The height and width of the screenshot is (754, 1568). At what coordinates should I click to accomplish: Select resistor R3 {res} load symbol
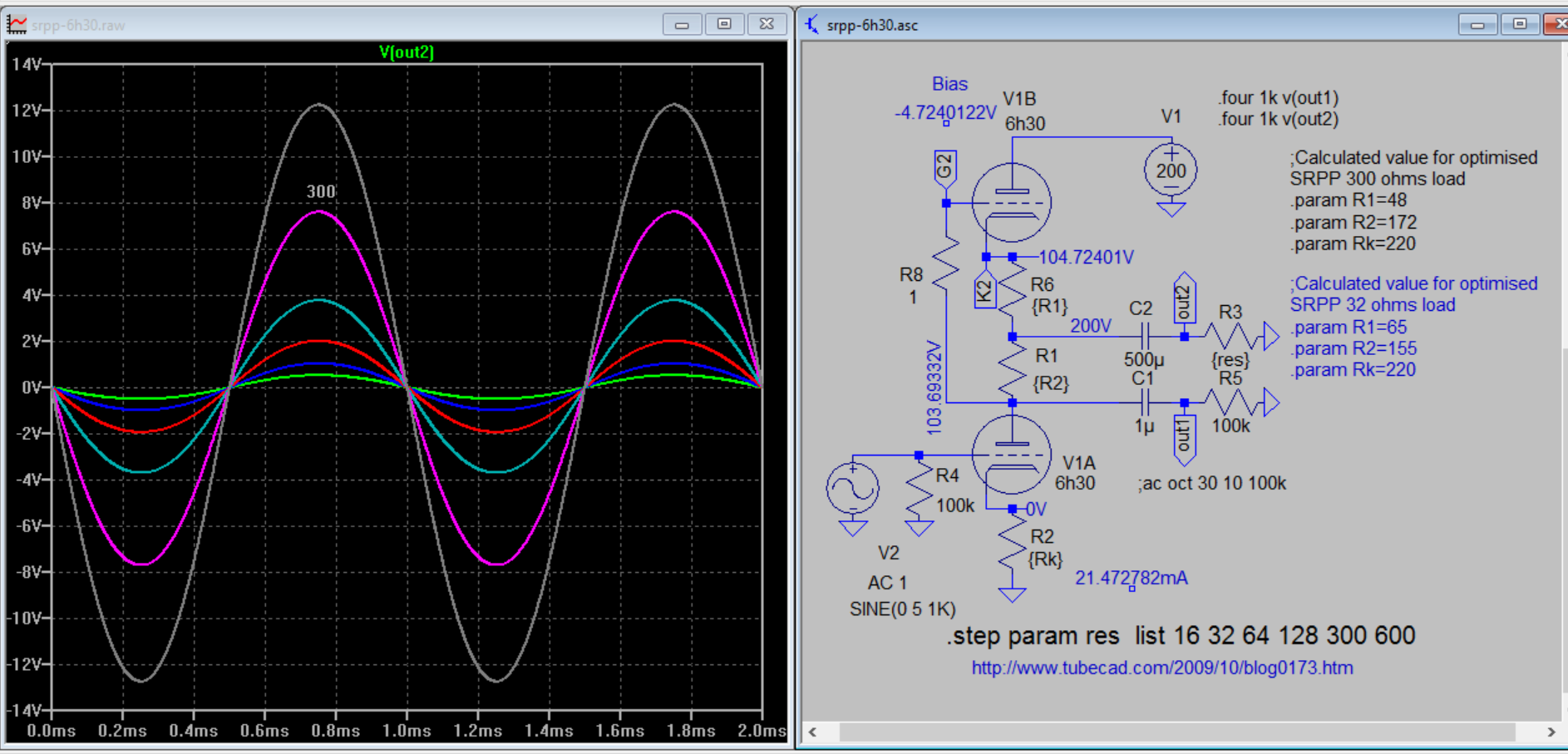[x=1232, y=337]
